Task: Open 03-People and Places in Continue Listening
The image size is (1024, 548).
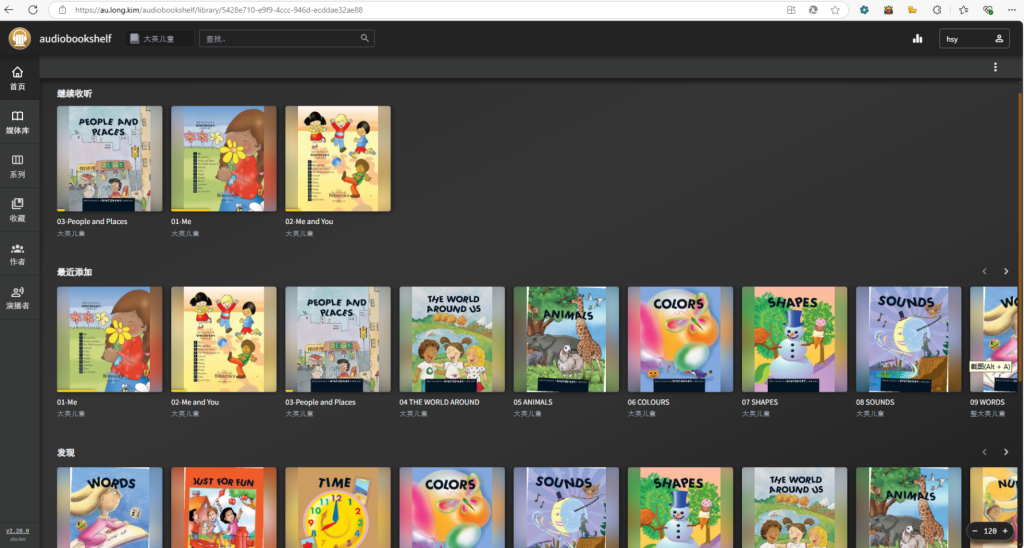Action: tap(110, 159)
